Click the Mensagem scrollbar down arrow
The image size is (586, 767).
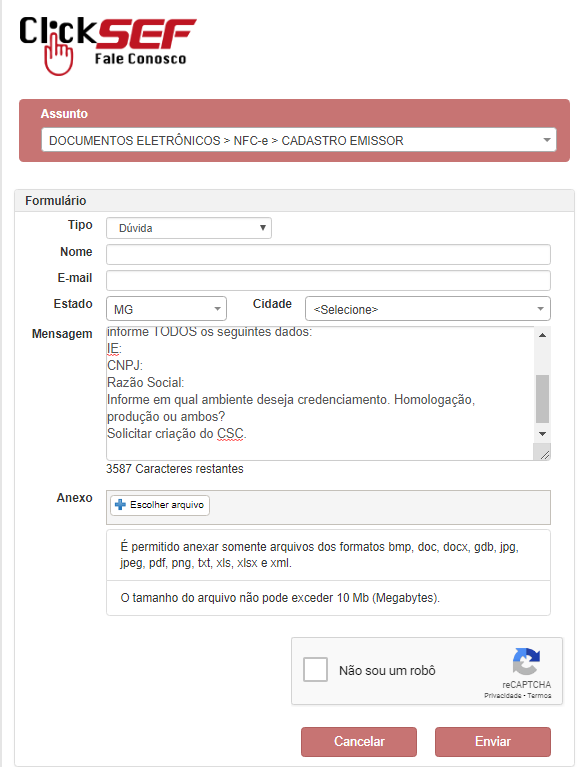542,434
